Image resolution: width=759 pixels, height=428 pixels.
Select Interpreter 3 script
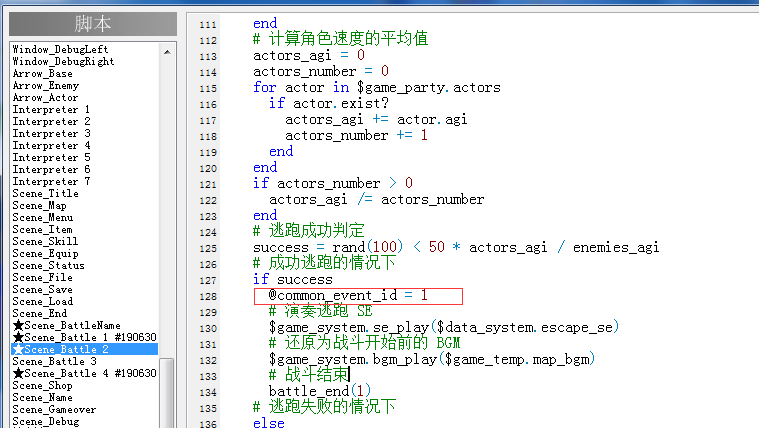tap(51, 134)
